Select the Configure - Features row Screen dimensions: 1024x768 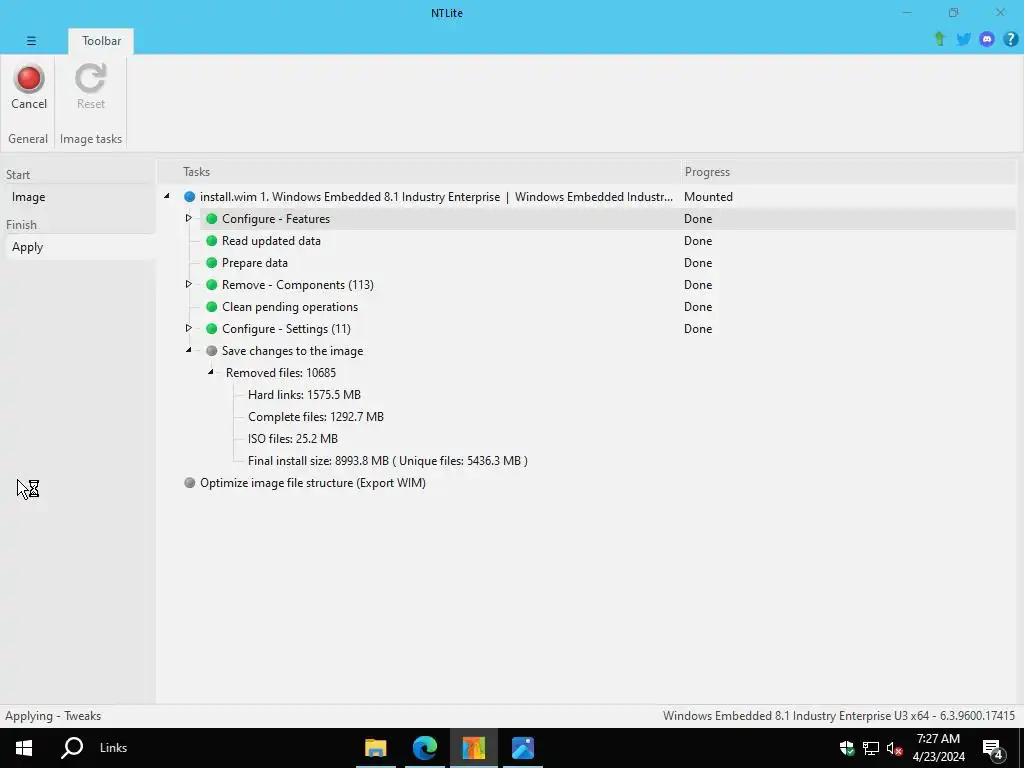pyautogui.click(x=607, y=219)
